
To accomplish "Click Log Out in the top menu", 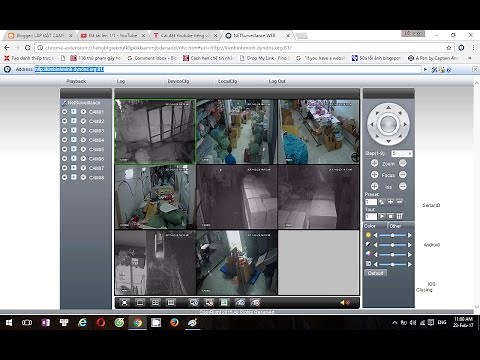I will [x=277, y=81].
